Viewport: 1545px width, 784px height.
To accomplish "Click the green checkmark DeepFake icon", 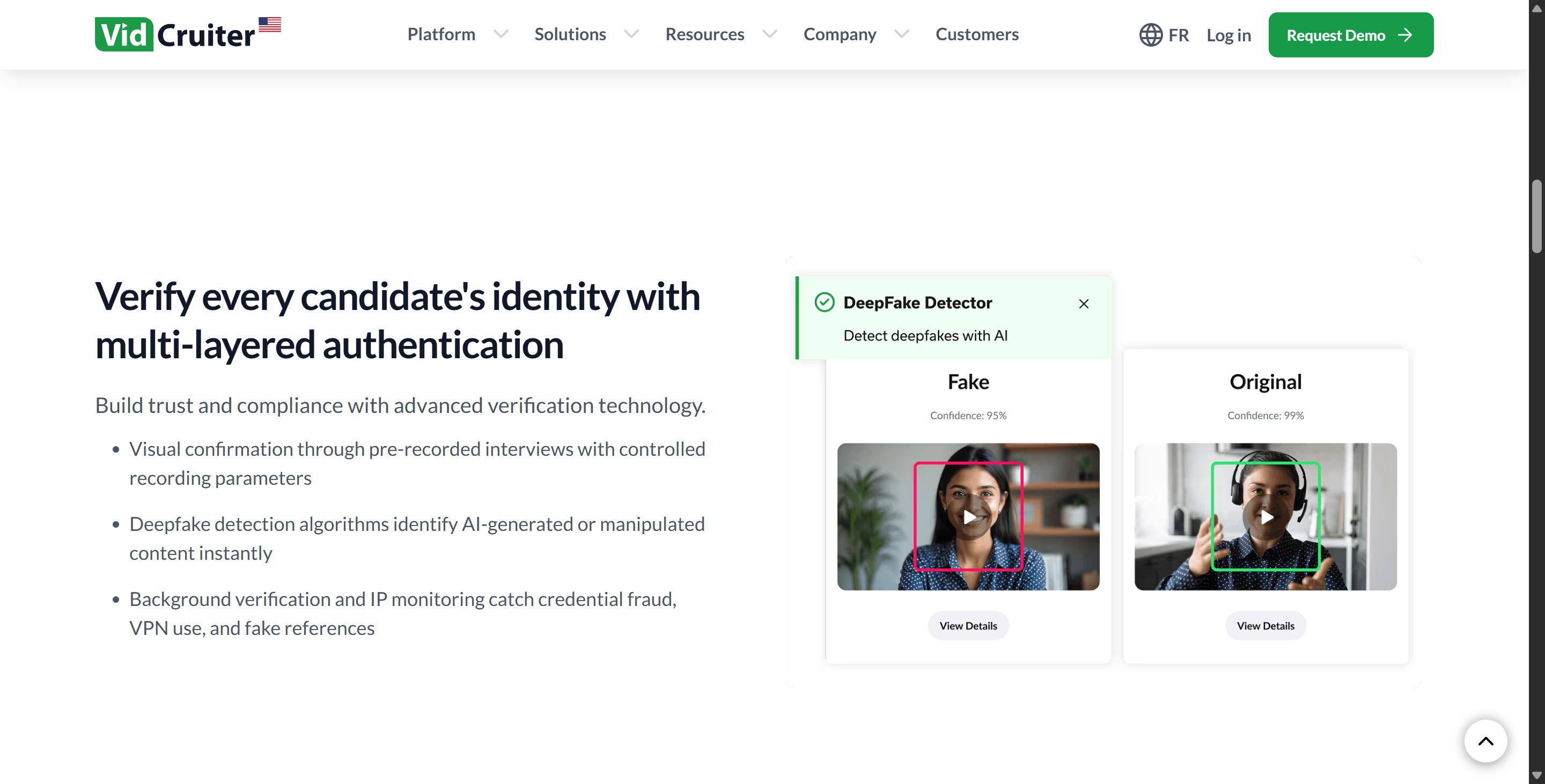I will click(x=824, y=302).
